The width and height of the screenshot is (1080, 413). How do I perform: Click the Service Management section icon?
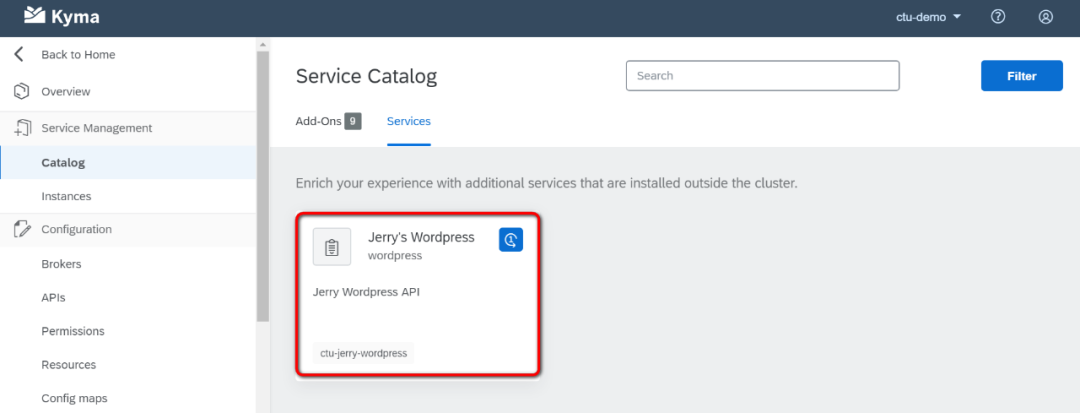pyautogui.click(x=21, y=128)
